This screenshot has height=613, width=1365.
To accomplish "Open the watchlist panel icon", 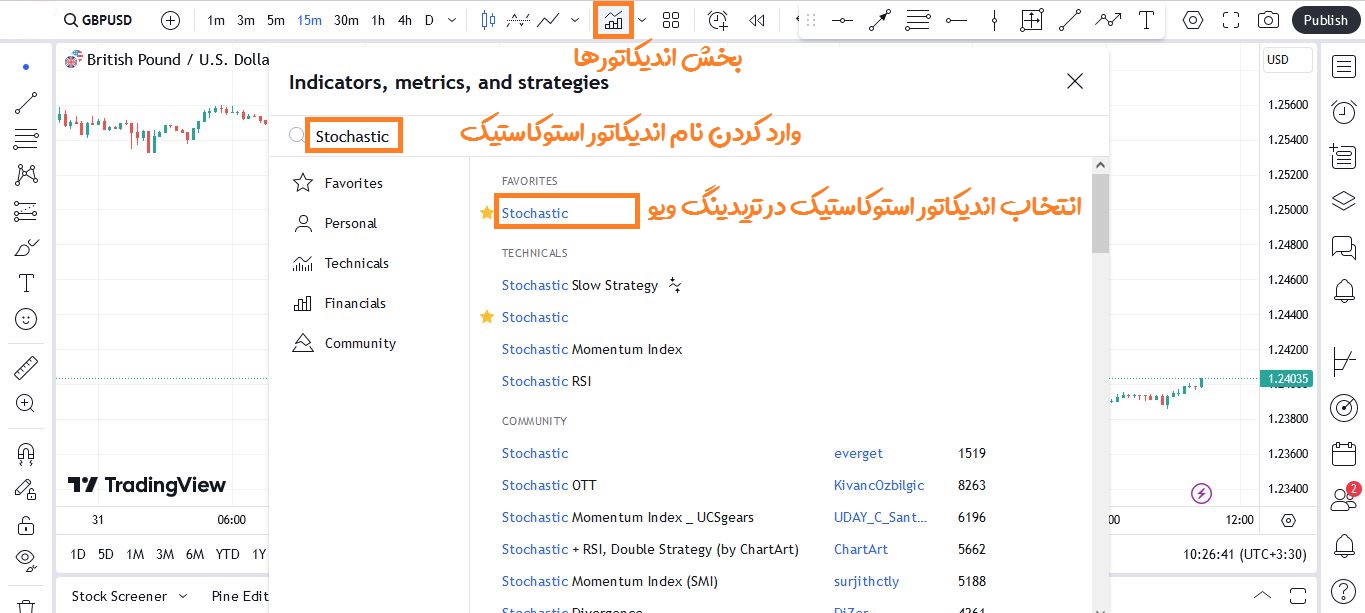I will [x=1343, y=67].
